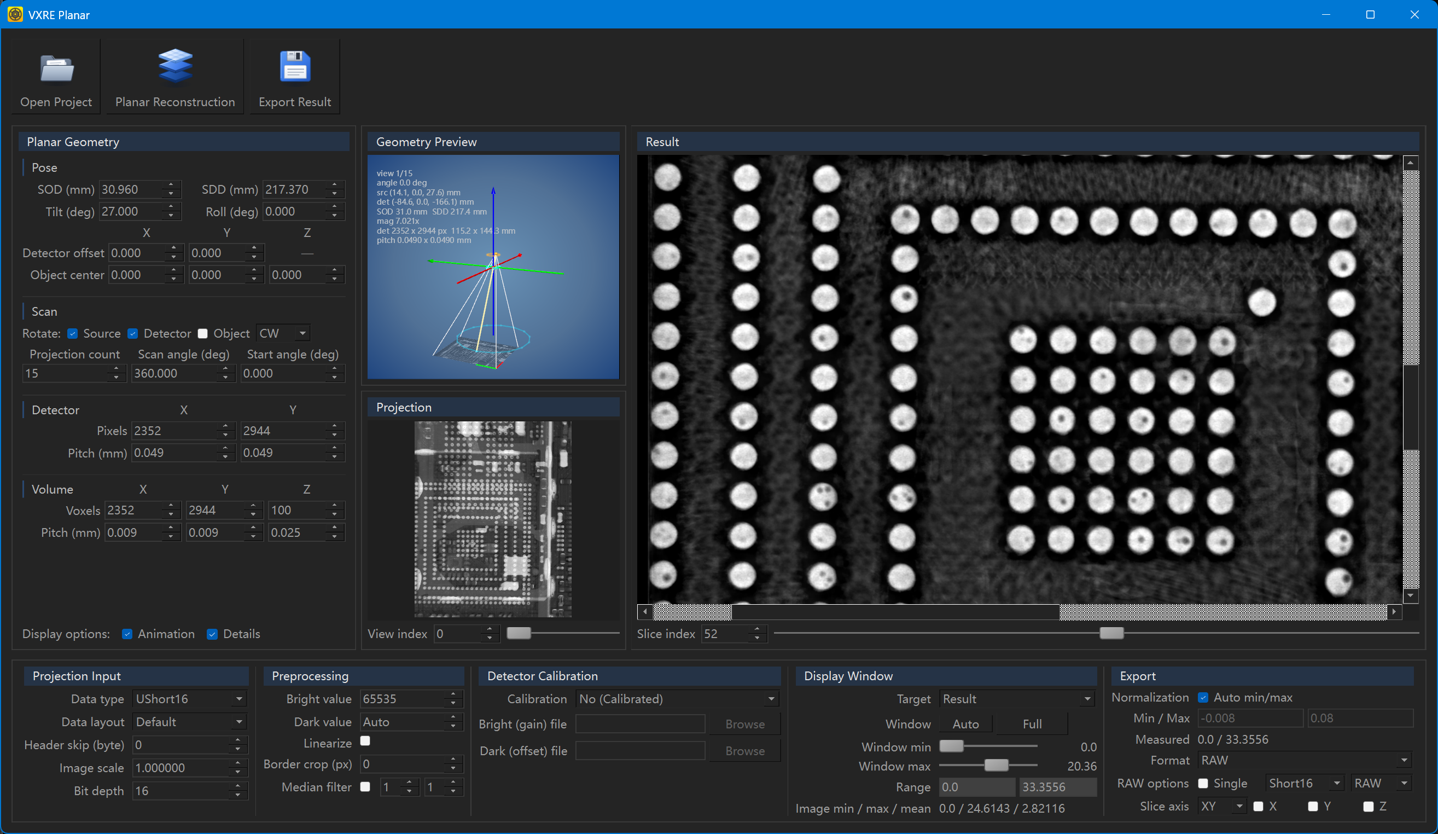Click Result scroll right arrow

point(1394,611)
